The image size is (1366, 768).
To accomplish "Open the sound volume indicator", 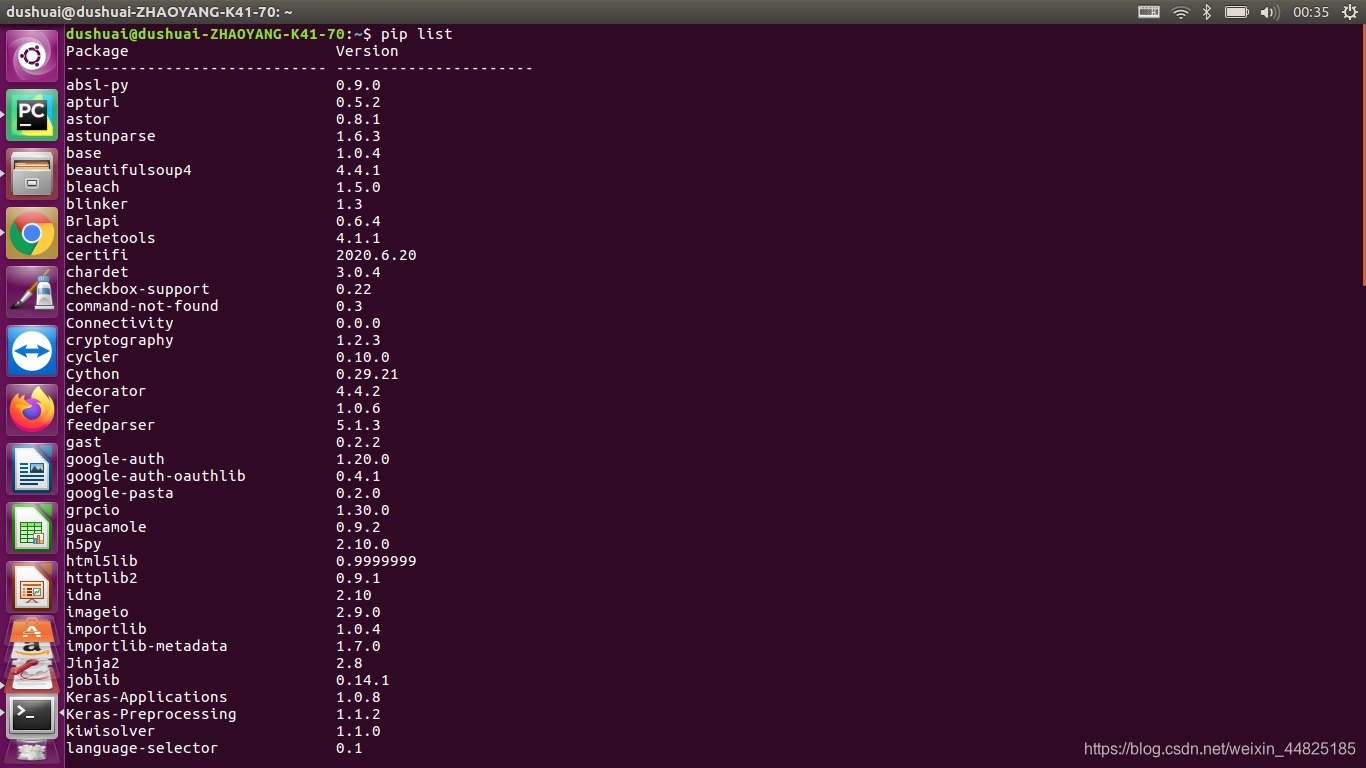I will click(1270, 12).
